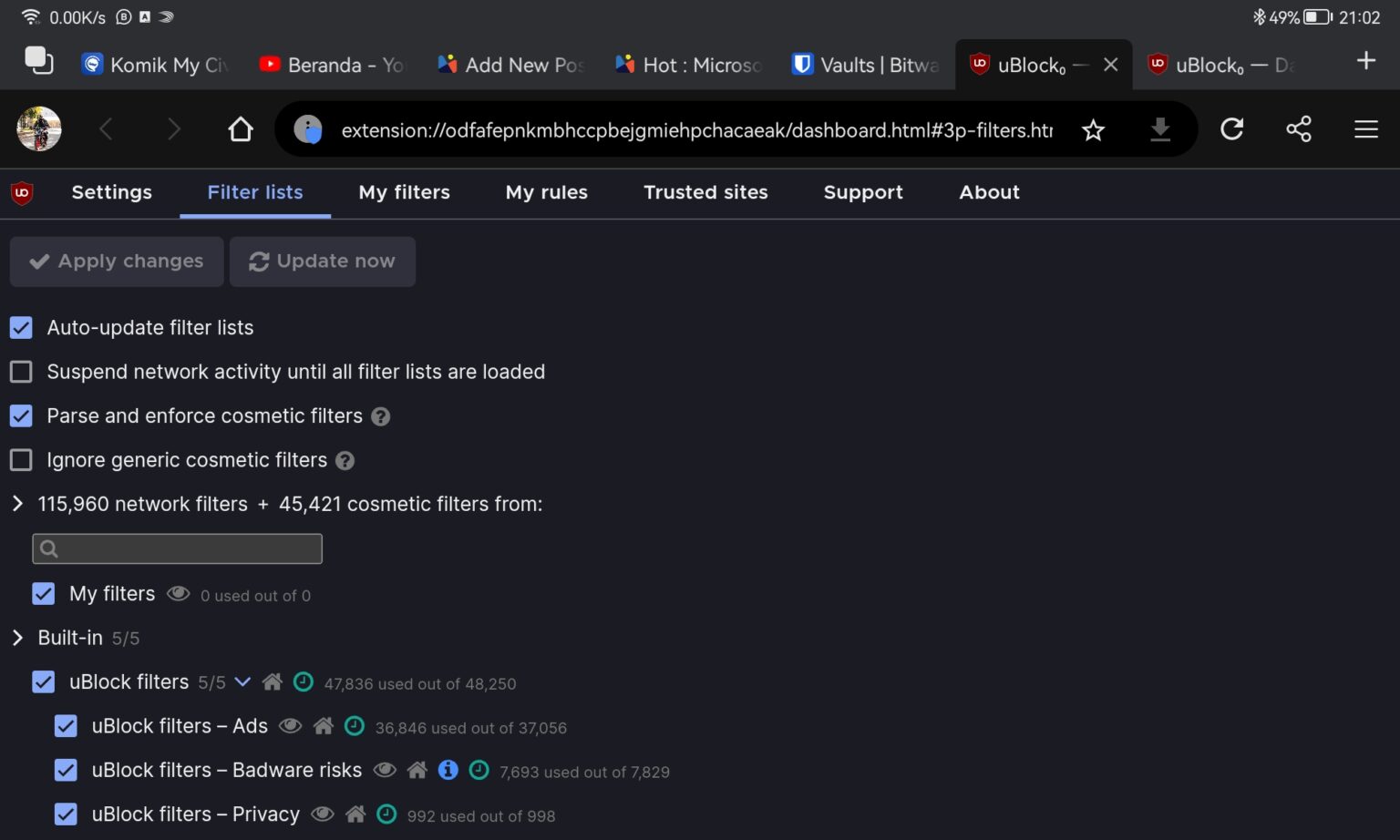Collapse the uBlock filters group dropdown arrow
This screenshot has height=840, width=1400.
tap(242, 681)
